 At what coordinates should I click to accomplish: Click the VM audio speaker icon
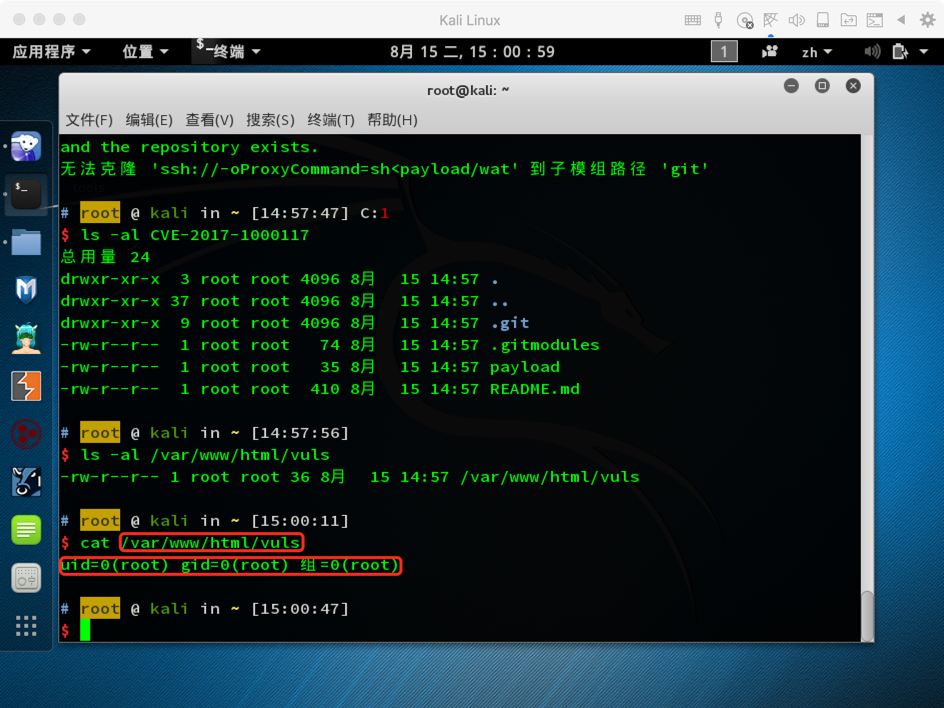pos(796,20)
